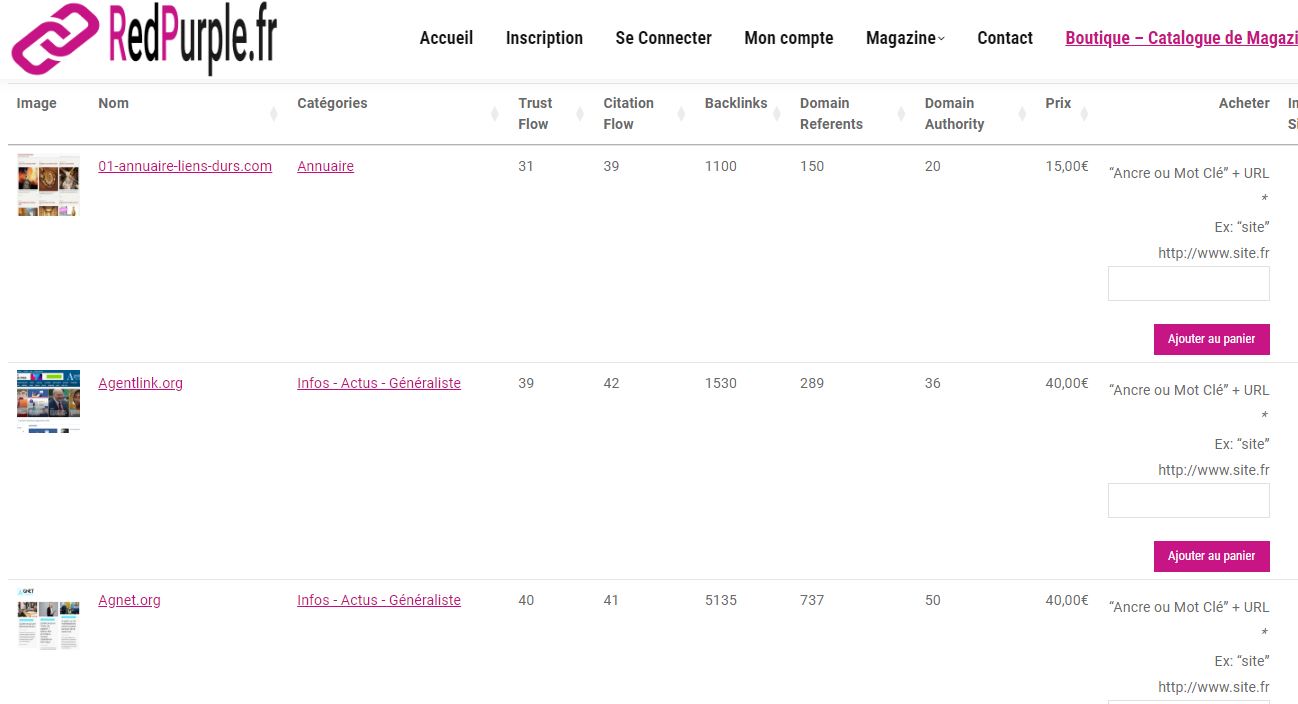Open Se Connecter page
This screenshot has height=704, width=1298.
(x=663, y=38)
